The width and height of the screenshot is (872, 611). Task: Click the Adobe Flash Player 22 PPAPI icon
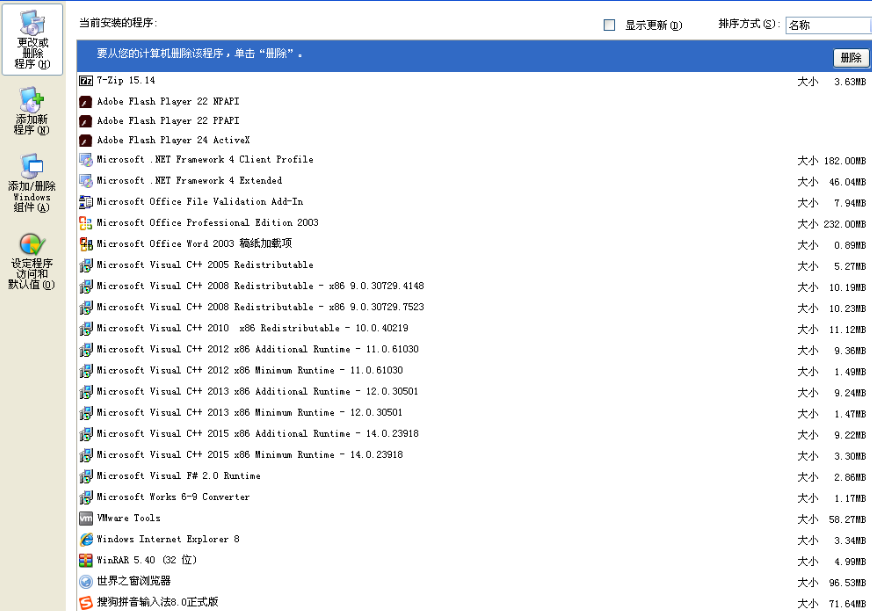point(86,122)
